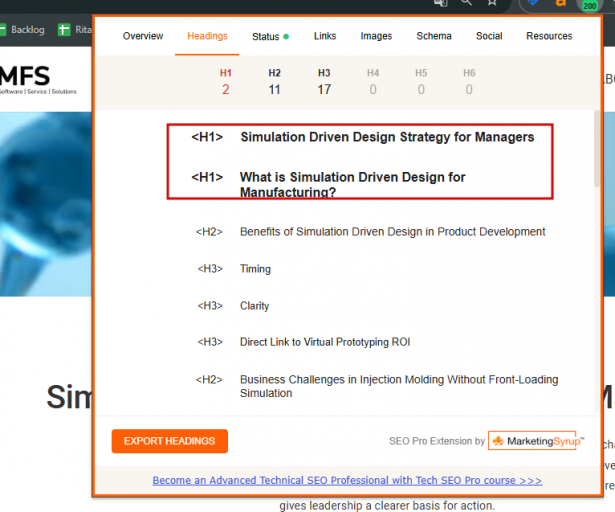
Task: Open the Links tab
Action: [325, 36]
